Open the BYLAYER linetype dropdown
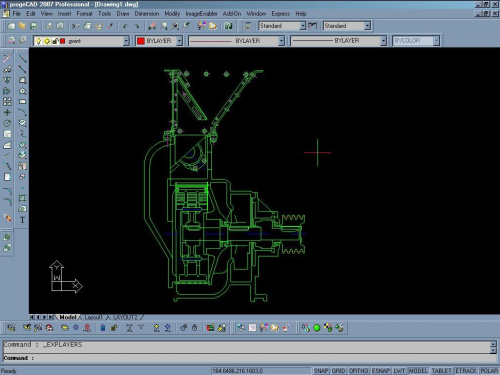 [236, 41]
